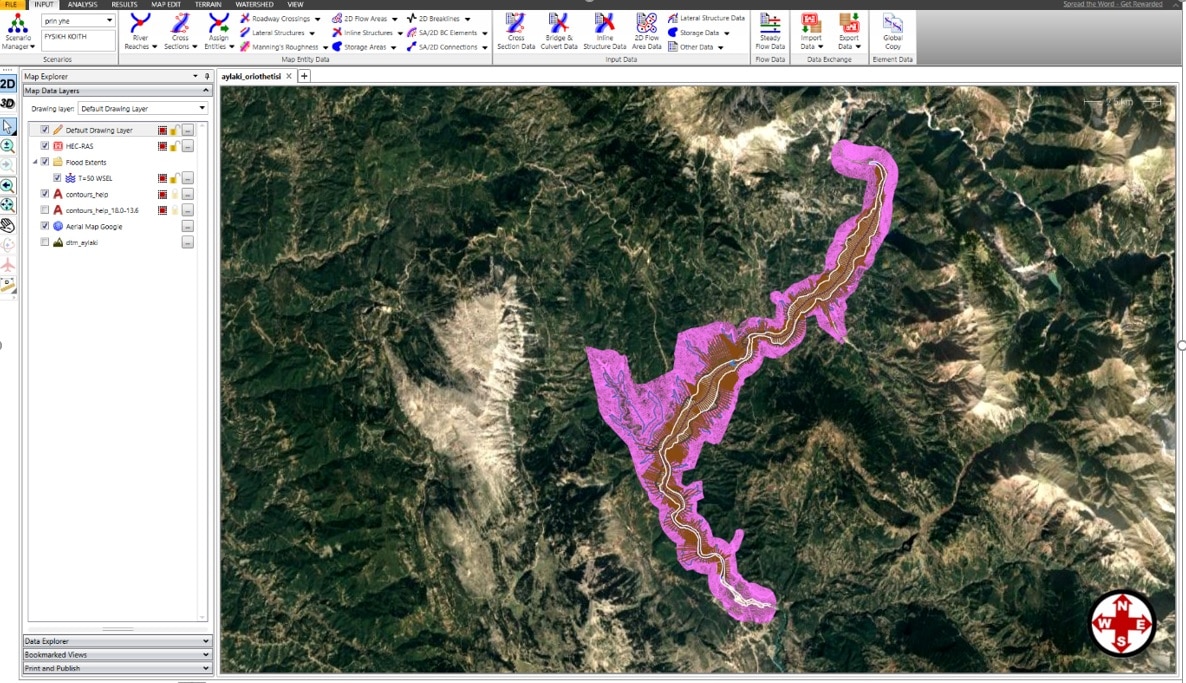The image size is (1186, 683).
Task: Switch to the WATERSHED ribbon tab
Action: 254,5
